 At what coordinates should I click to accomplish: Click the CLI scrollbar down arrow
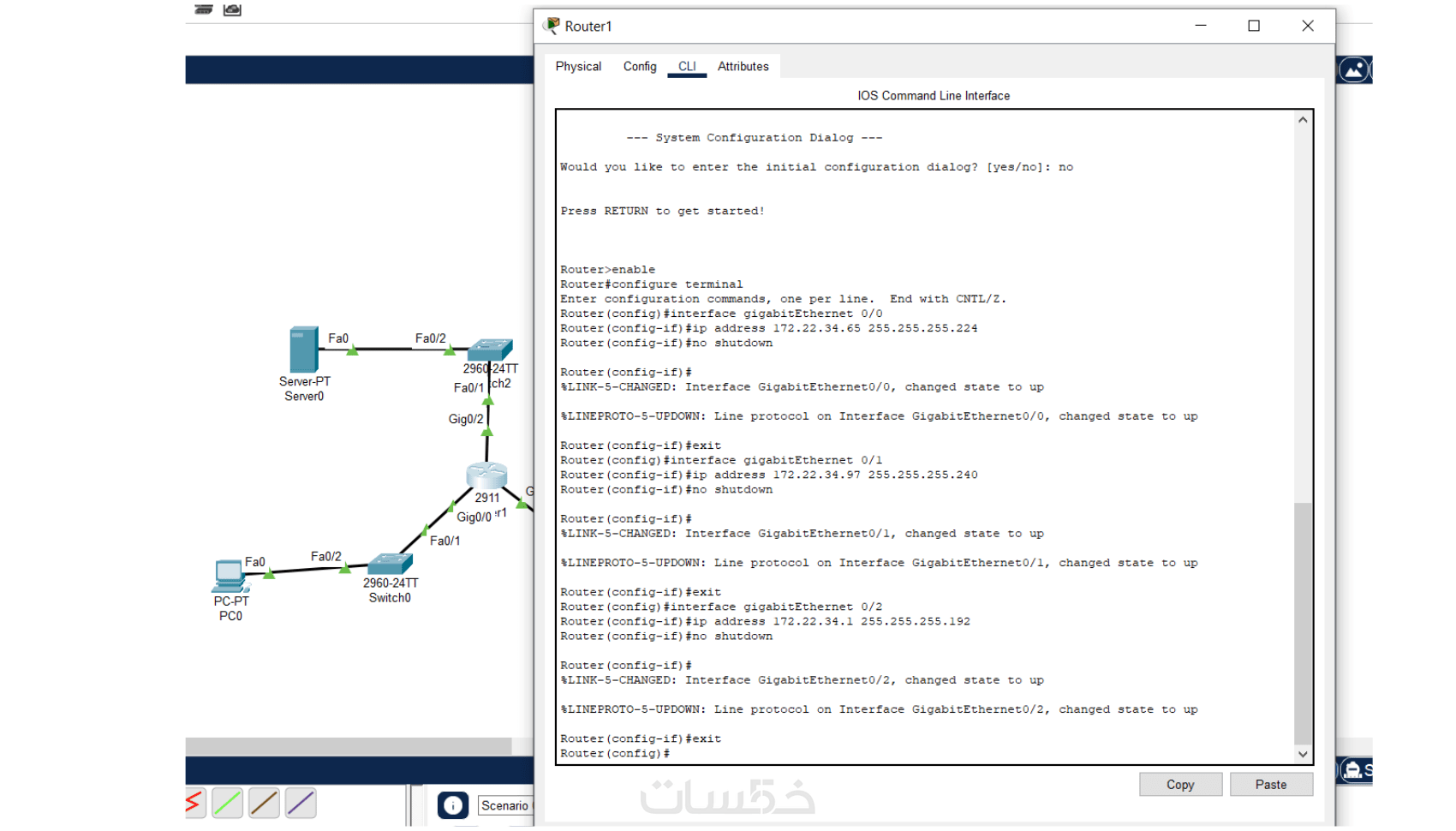[1303, 754]
